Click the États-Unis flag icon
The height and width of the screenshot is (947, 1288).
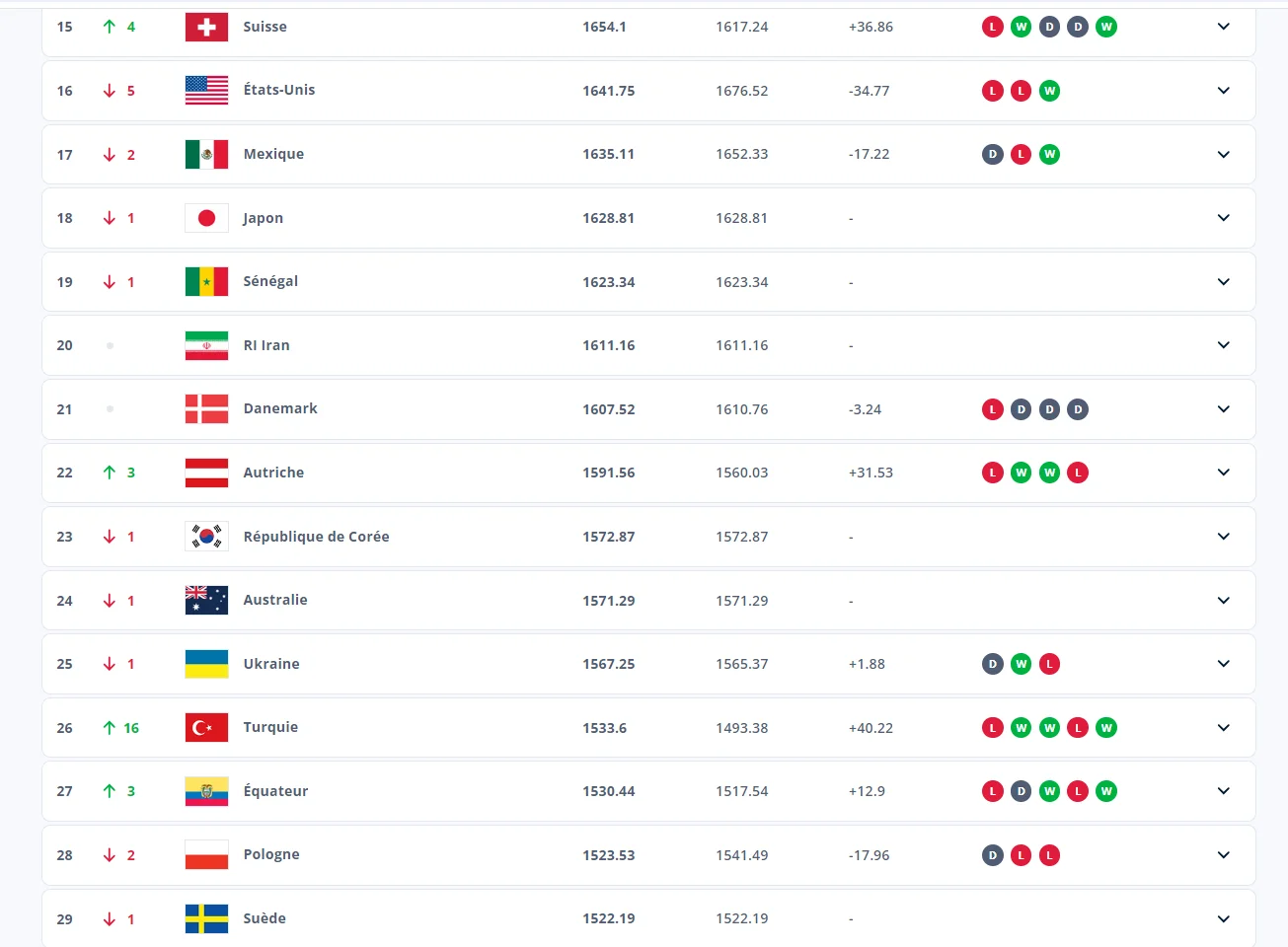pos(206,91)
